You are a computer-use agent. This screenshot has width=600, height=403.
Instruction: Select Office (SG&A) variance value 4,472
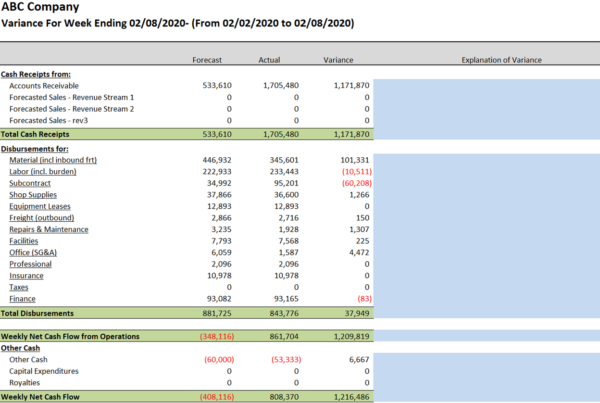359,252
